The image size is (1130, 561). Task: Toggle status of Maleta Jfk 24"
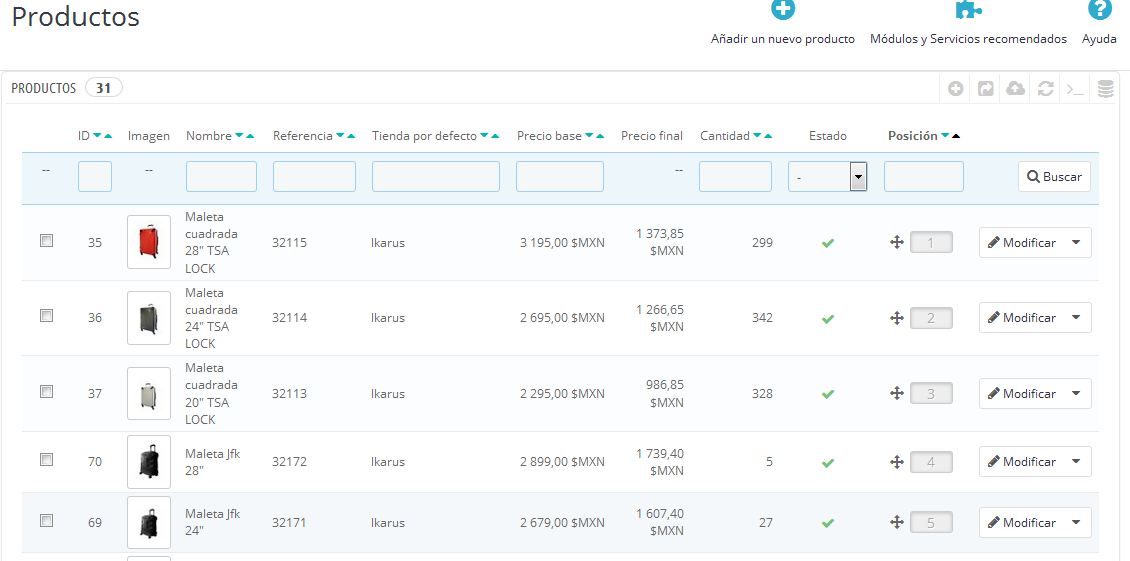pyautogui.click(x=827, y=523)
